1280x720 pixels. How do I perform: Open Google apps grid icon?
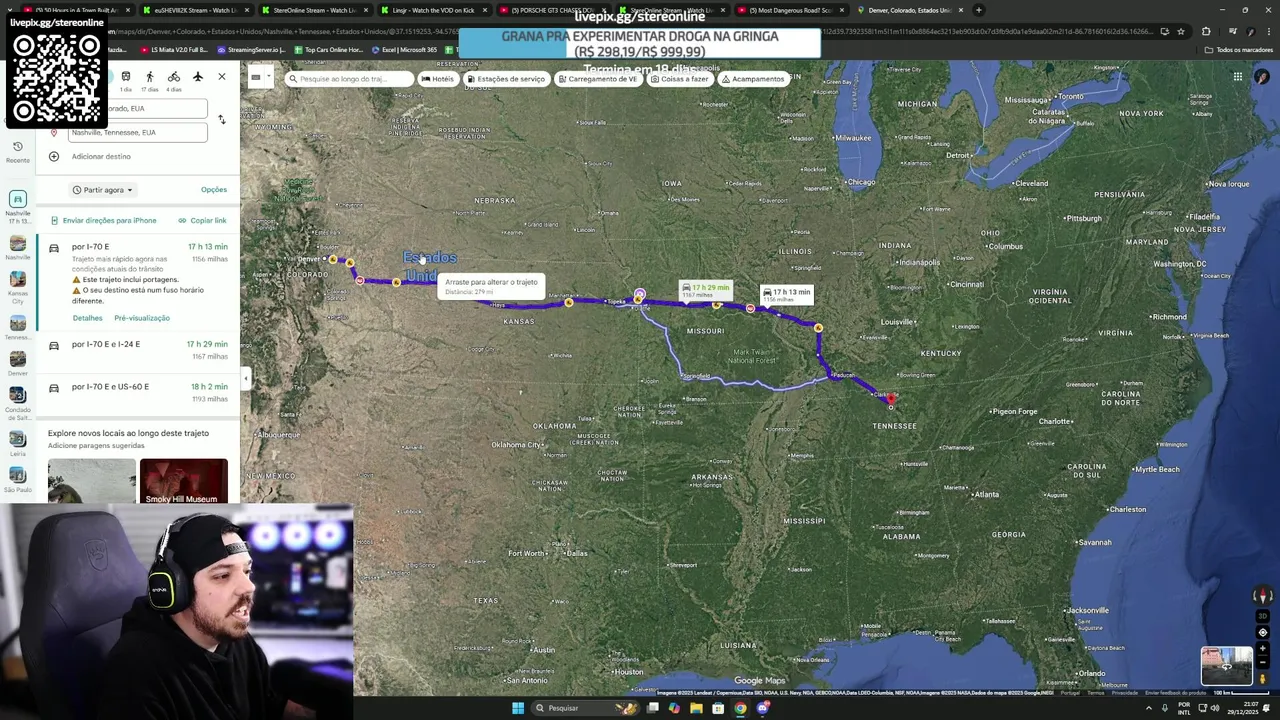tap(1237, 77)
